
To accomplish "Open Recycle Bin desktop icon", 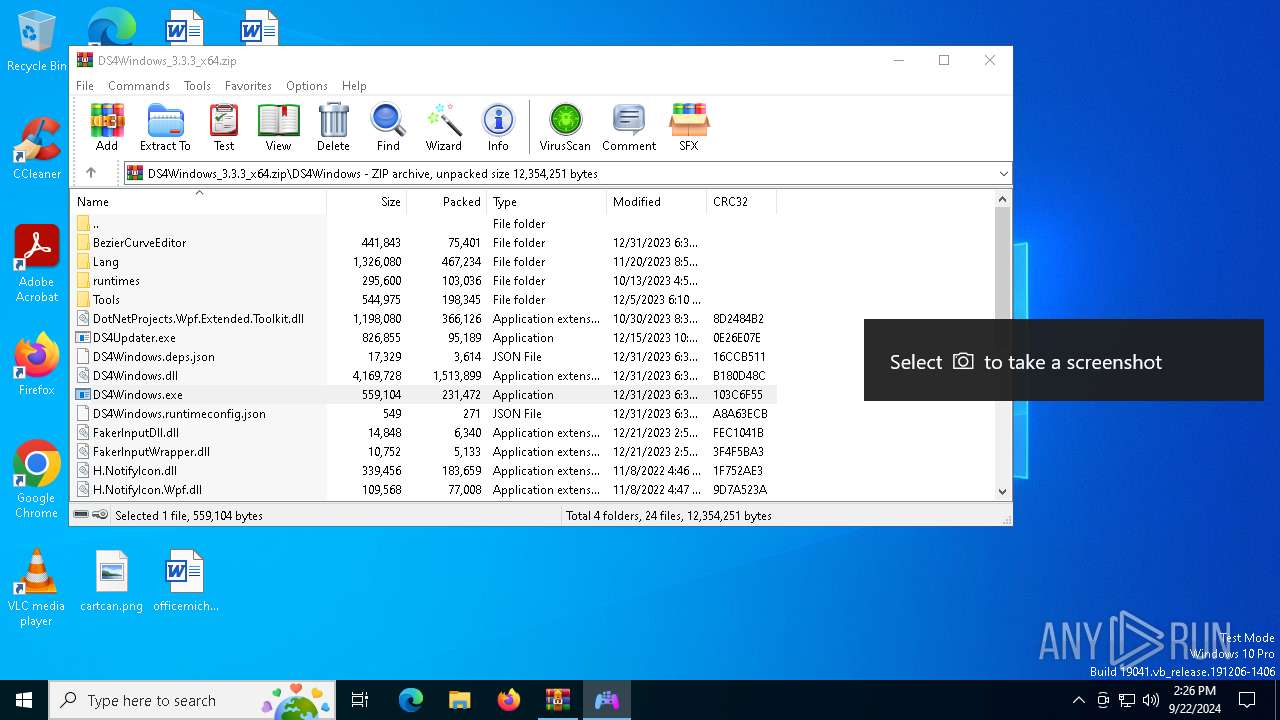I will 37,42.
